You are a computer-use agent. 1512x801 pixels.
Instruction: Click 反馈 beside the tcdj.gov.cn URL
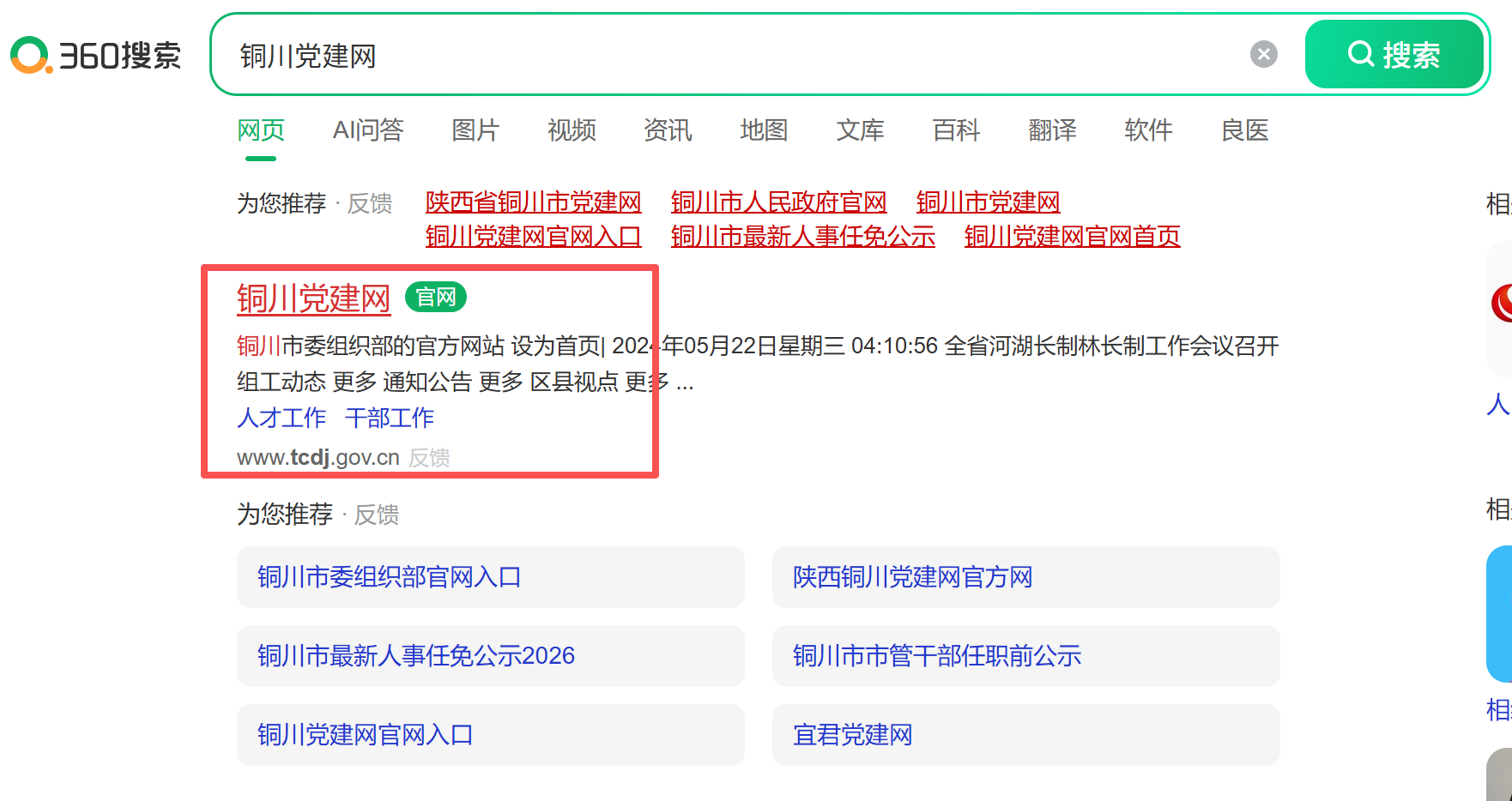point(429,458)
